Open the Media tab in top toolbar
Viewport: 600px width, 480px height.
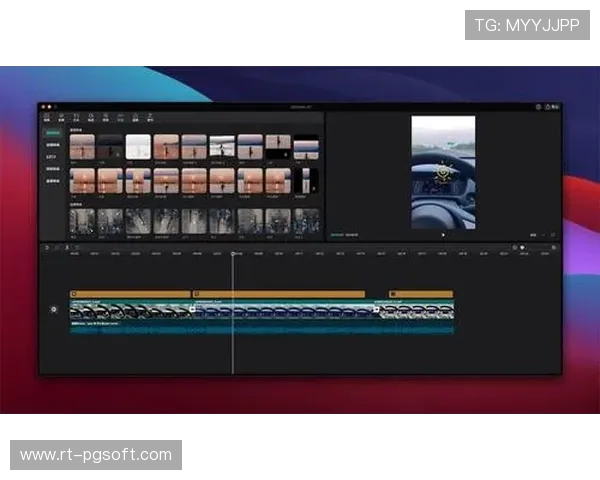(47, 116)
